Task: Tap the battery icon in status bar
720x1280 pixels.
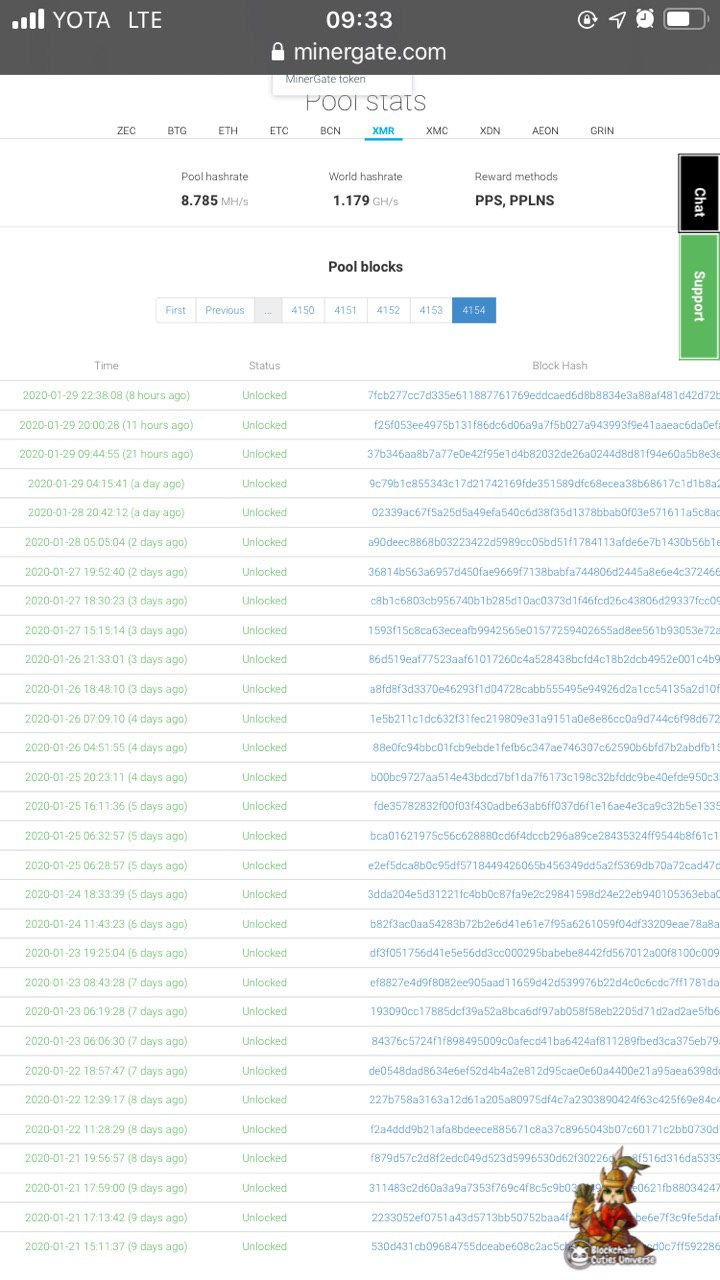Action: click(x=686, y=19)
